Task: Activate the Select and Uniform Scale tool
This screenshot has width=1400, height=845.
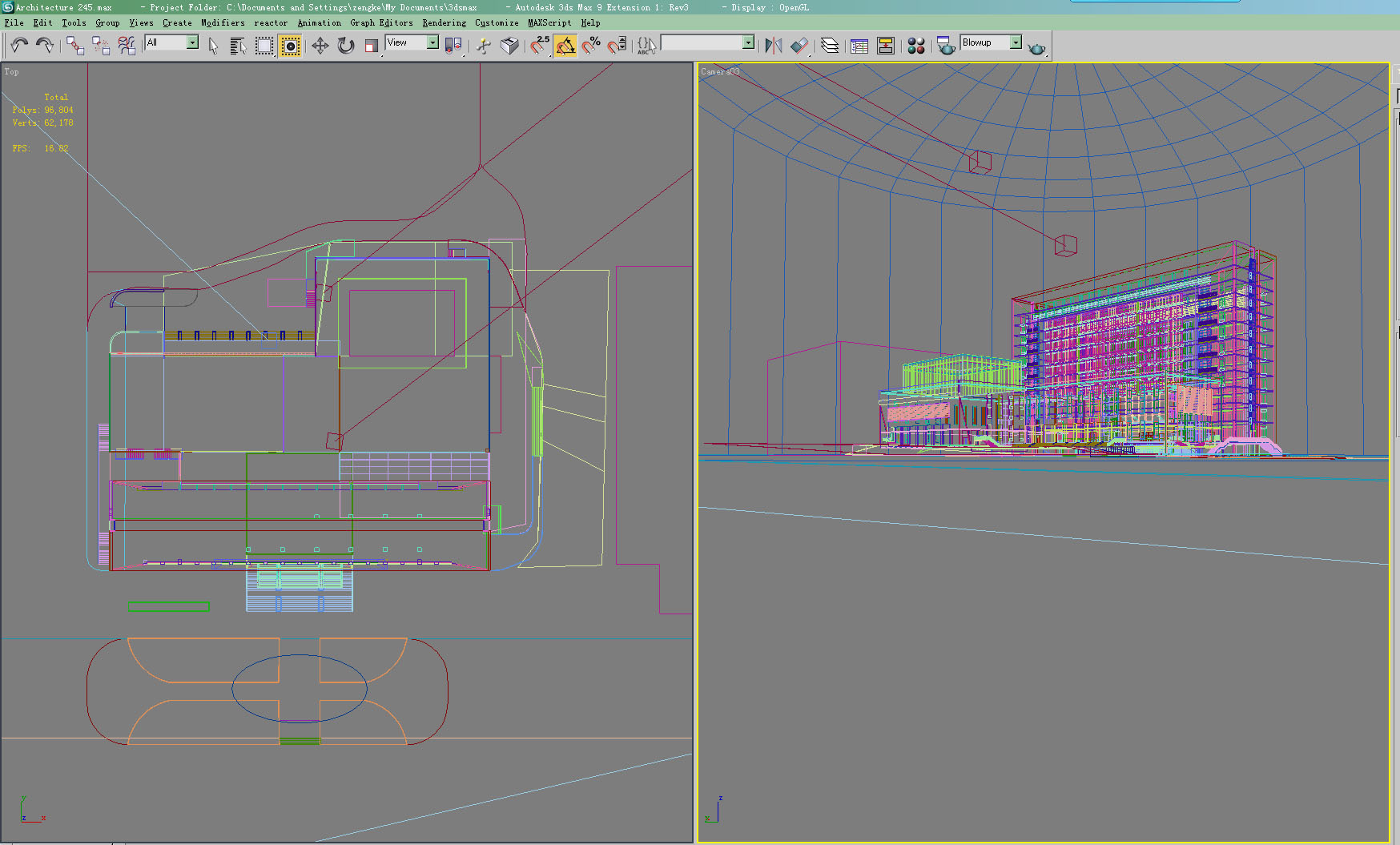Action: coord(371,46)
